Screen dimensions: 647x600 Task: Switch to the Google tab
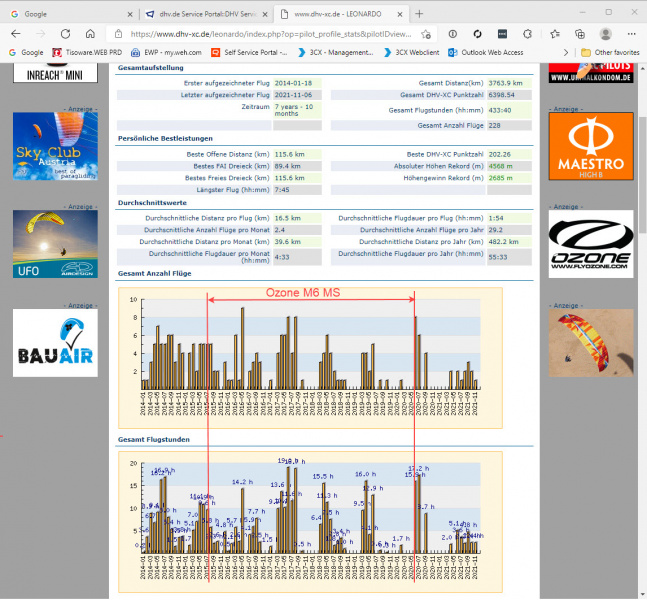pos(70,14)
